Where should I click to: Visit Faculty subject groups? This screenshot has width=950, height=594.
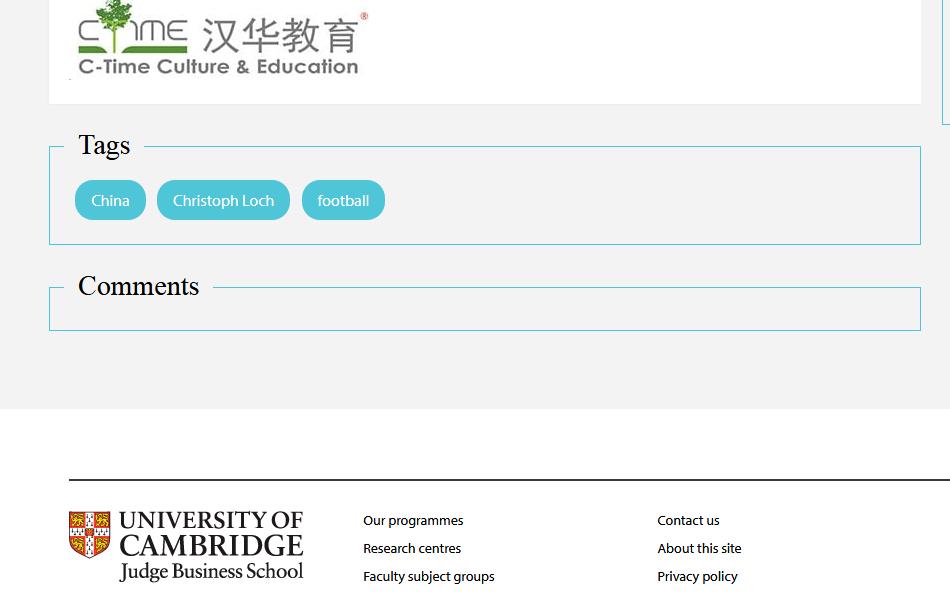pos(428,576)
